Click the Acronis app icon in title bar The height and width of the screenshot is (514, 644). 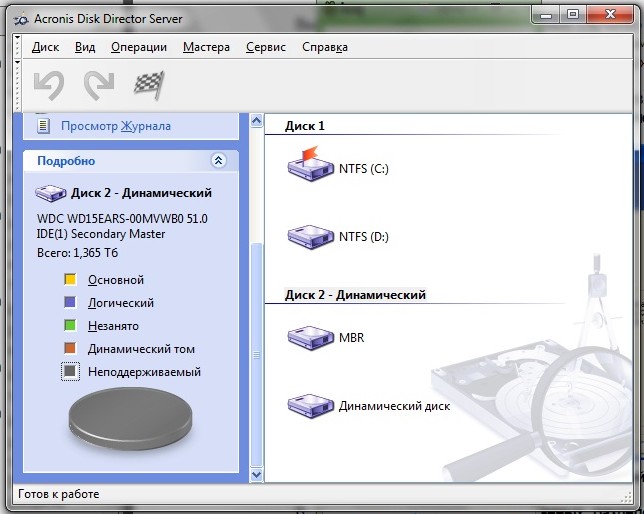tap(21, 19)
